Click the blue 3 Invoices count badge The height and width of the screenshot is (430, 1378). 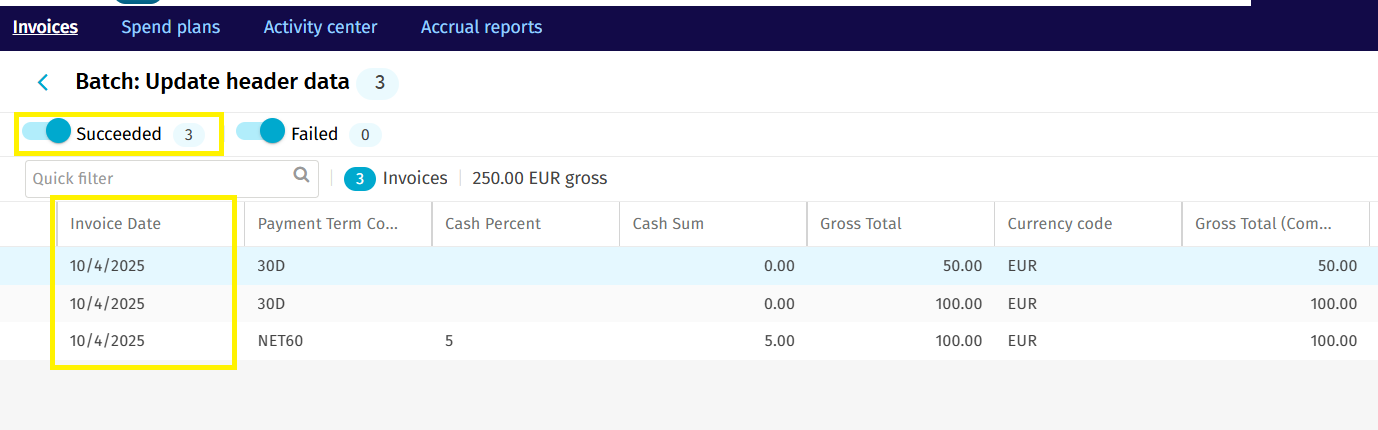tap(359, 179)
